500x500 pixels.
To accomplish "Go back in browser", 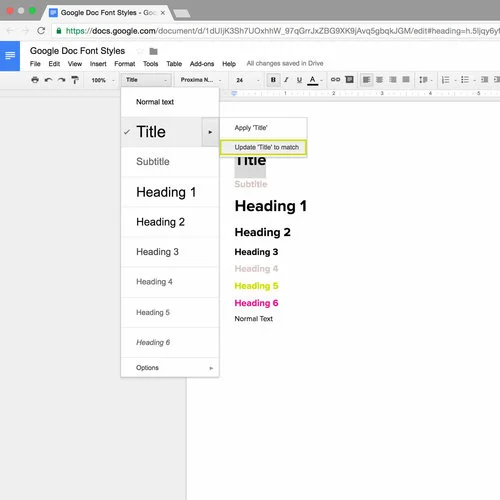I will tap(10, 31).
